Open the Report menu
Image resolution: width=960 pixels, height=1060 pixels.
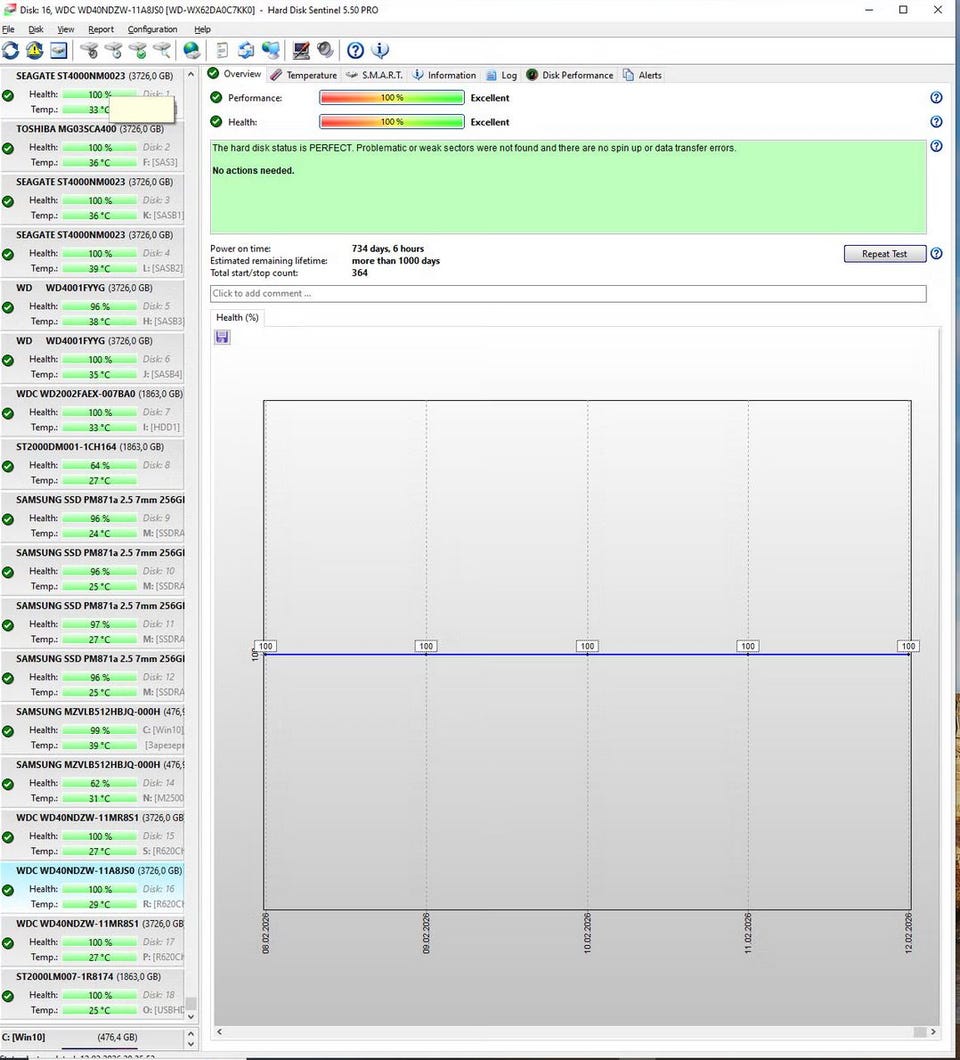[101, 29]
